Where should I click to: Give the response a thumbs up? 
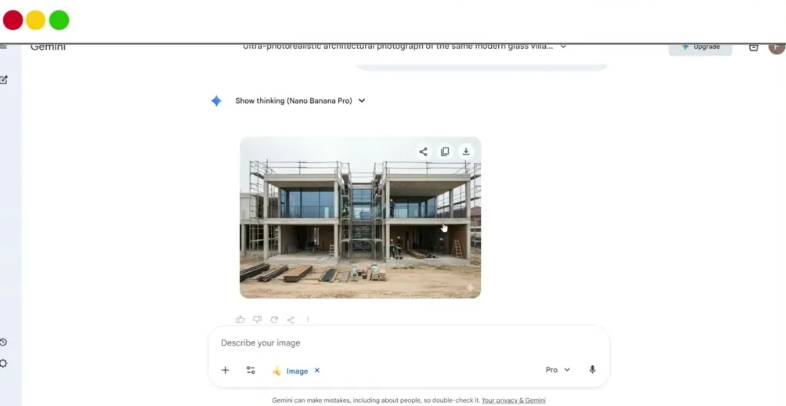(x=240, y=320)
